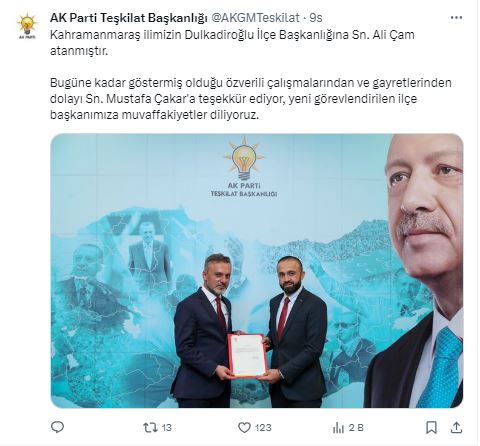Click the red document held in photo
Viewport: 480px width, 446px height.
click(247, 356)
